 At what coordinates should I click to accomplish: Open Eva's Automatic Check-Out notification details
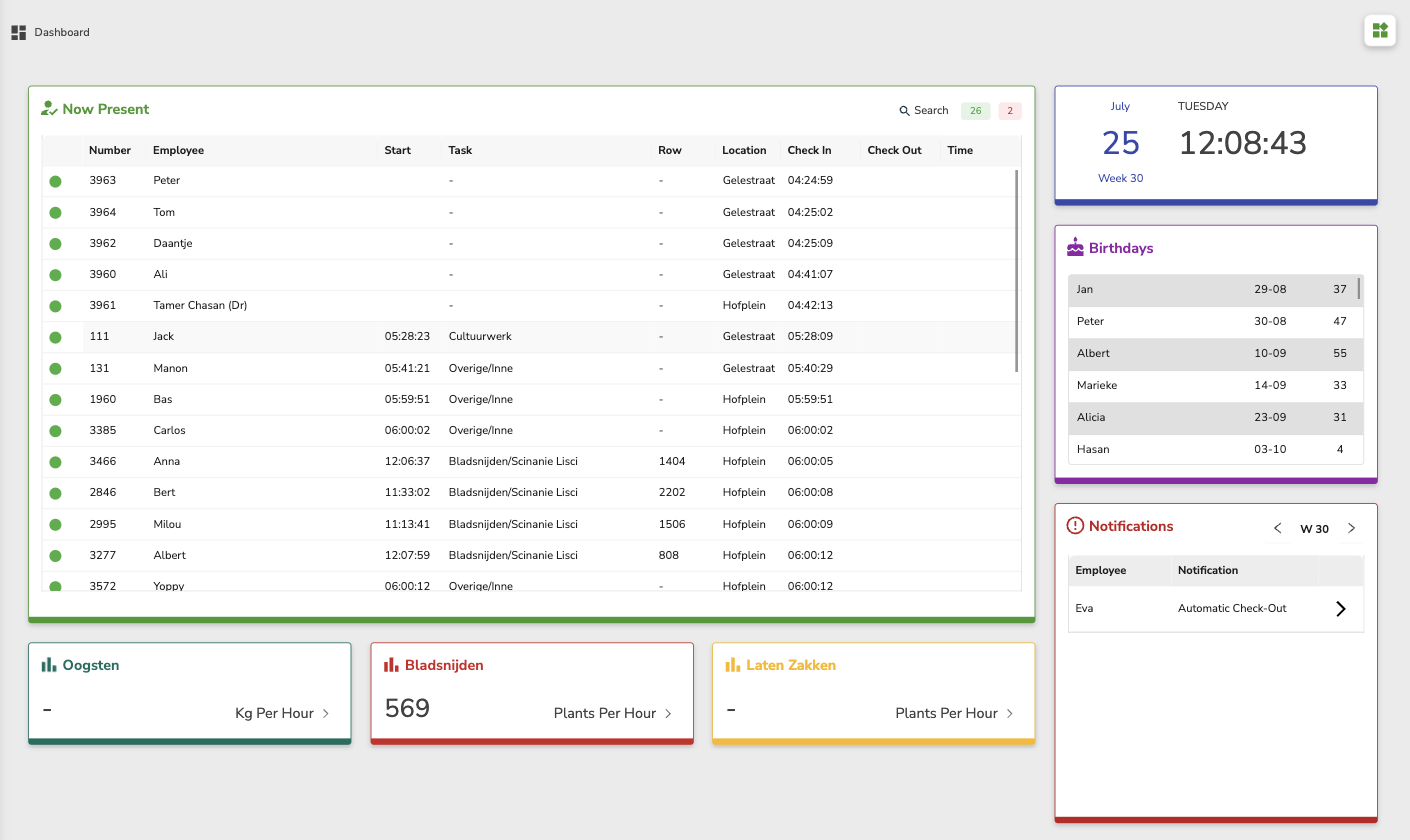tap(1341, 608)
